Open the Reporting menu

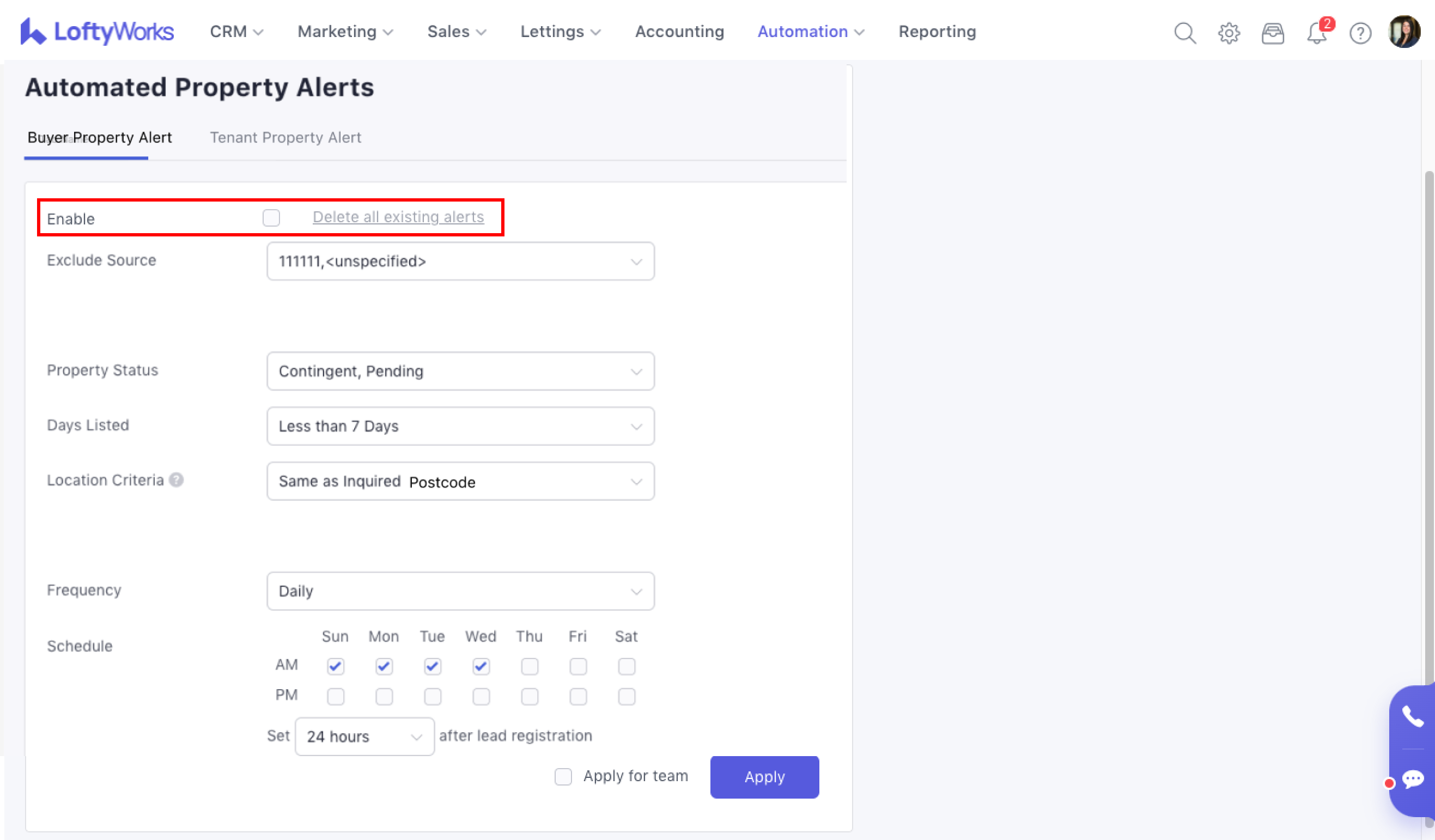coord(937,32)
